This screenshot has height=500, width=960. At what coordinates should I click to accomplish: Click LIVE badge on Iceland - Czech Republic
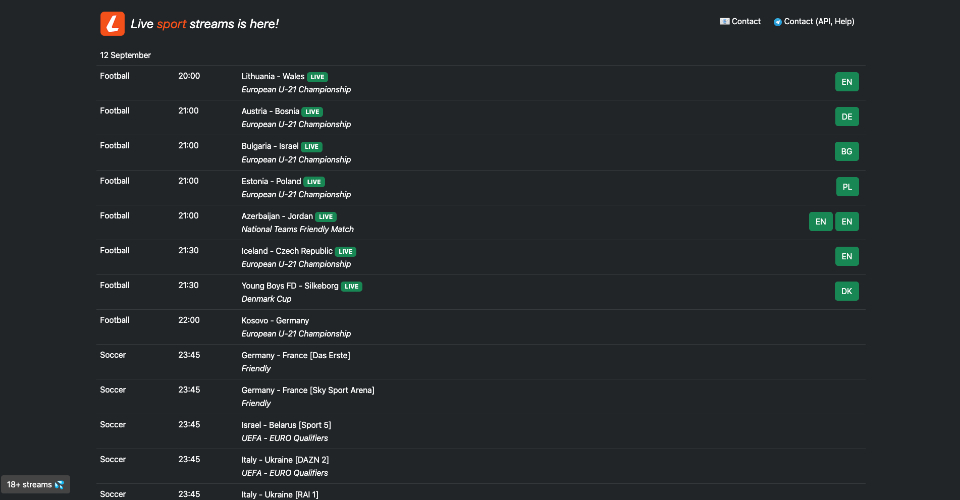point(345,252)
